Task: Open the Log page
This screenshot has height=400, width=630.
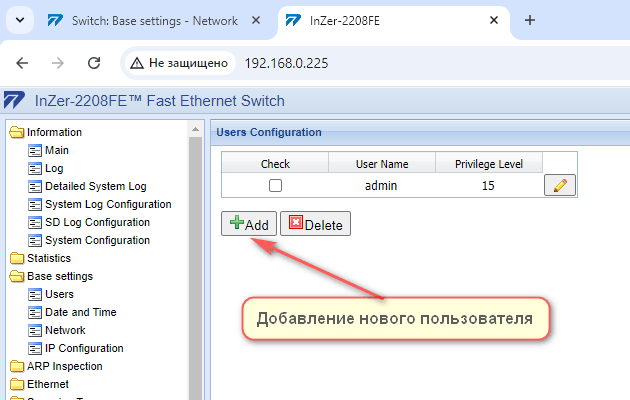Action: 54,168
